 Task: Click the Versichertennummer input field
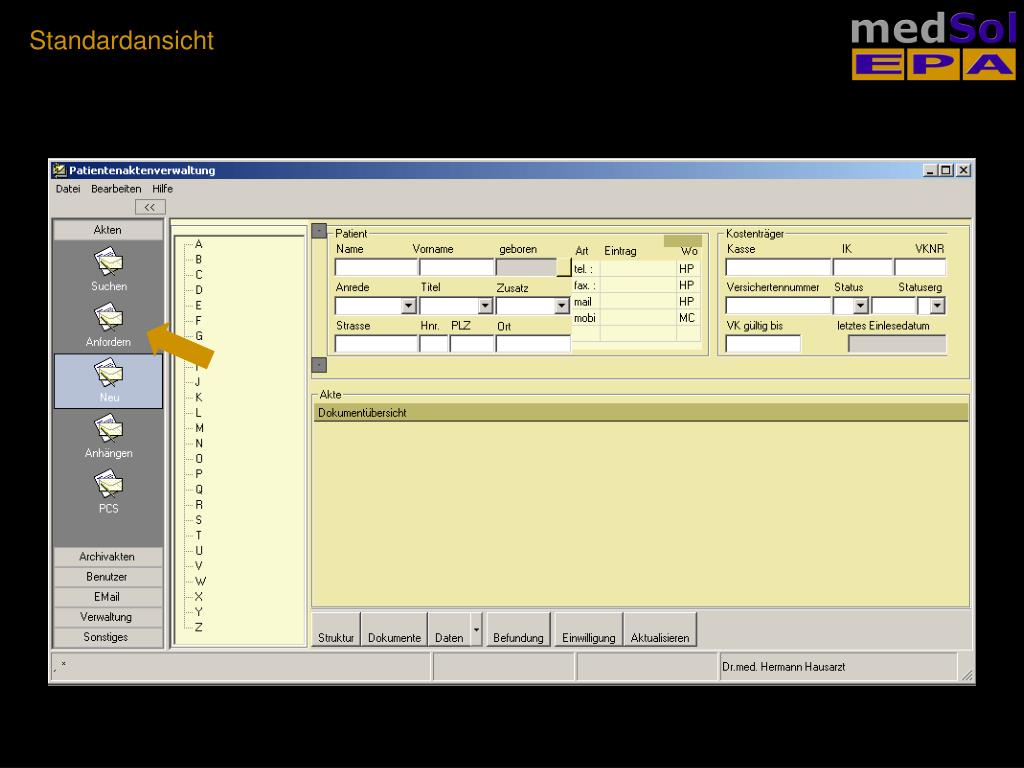pos(778,306)
